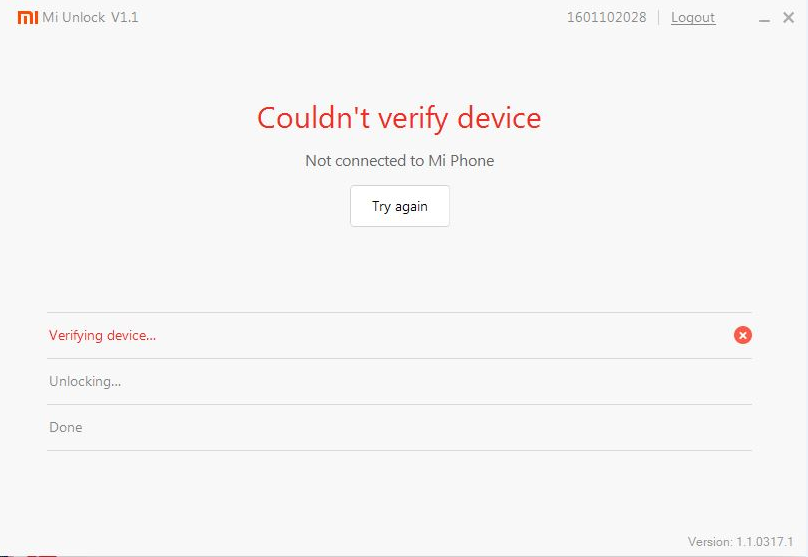Select the Verifying device step row
The height and width of the screenshot is (557, 808).
[399, 335]
